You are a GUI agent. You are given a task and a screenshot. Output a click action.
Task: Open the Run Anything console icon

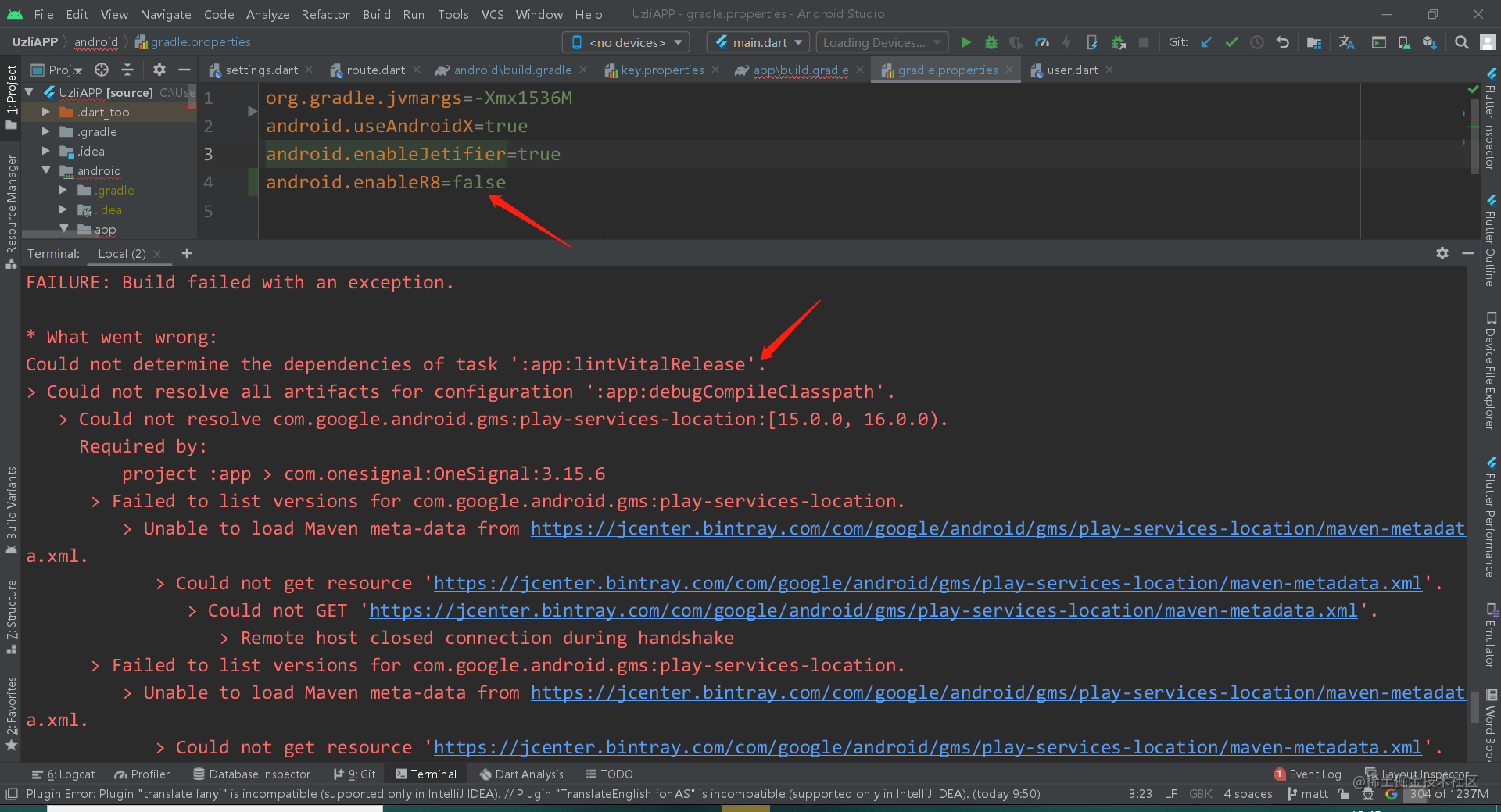(x=1379, y=42)
